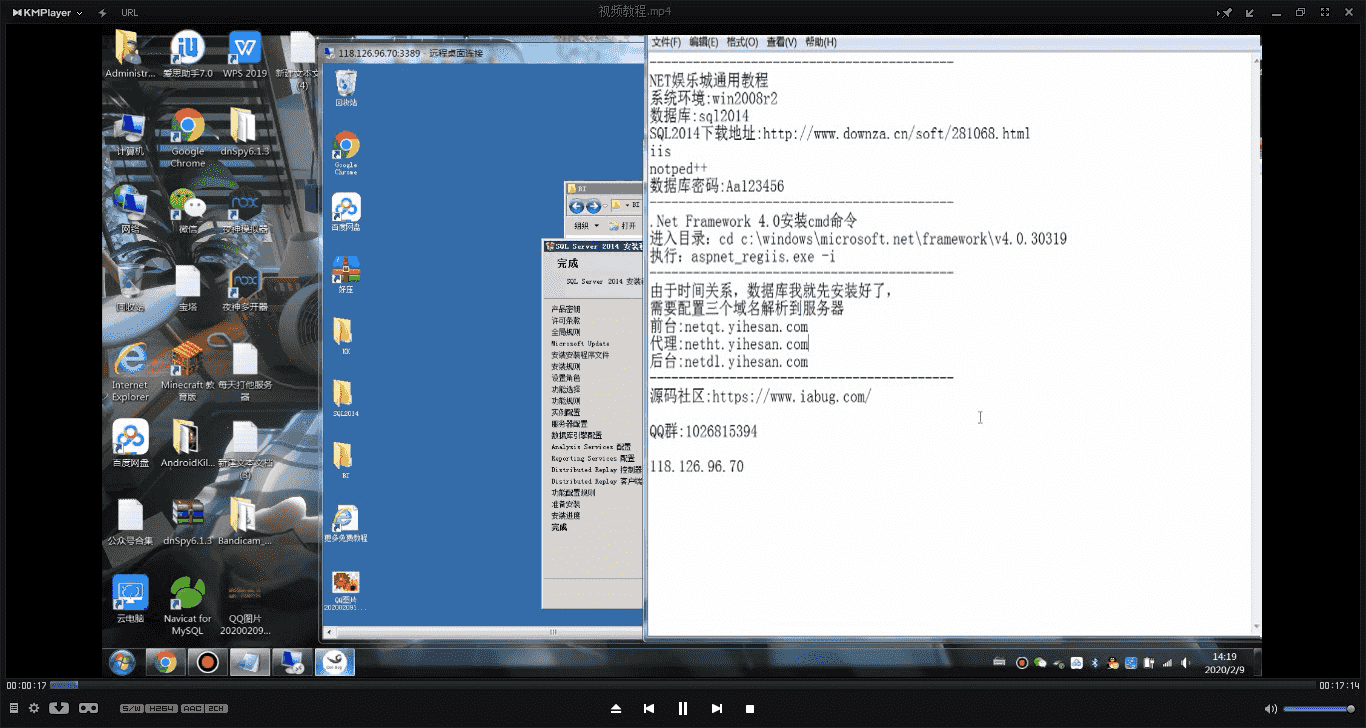The height and width of the screenshot is (728, 1366).
Task: Click the QQ群:1026815394 line in Notepad
Action: pos(703,432)
